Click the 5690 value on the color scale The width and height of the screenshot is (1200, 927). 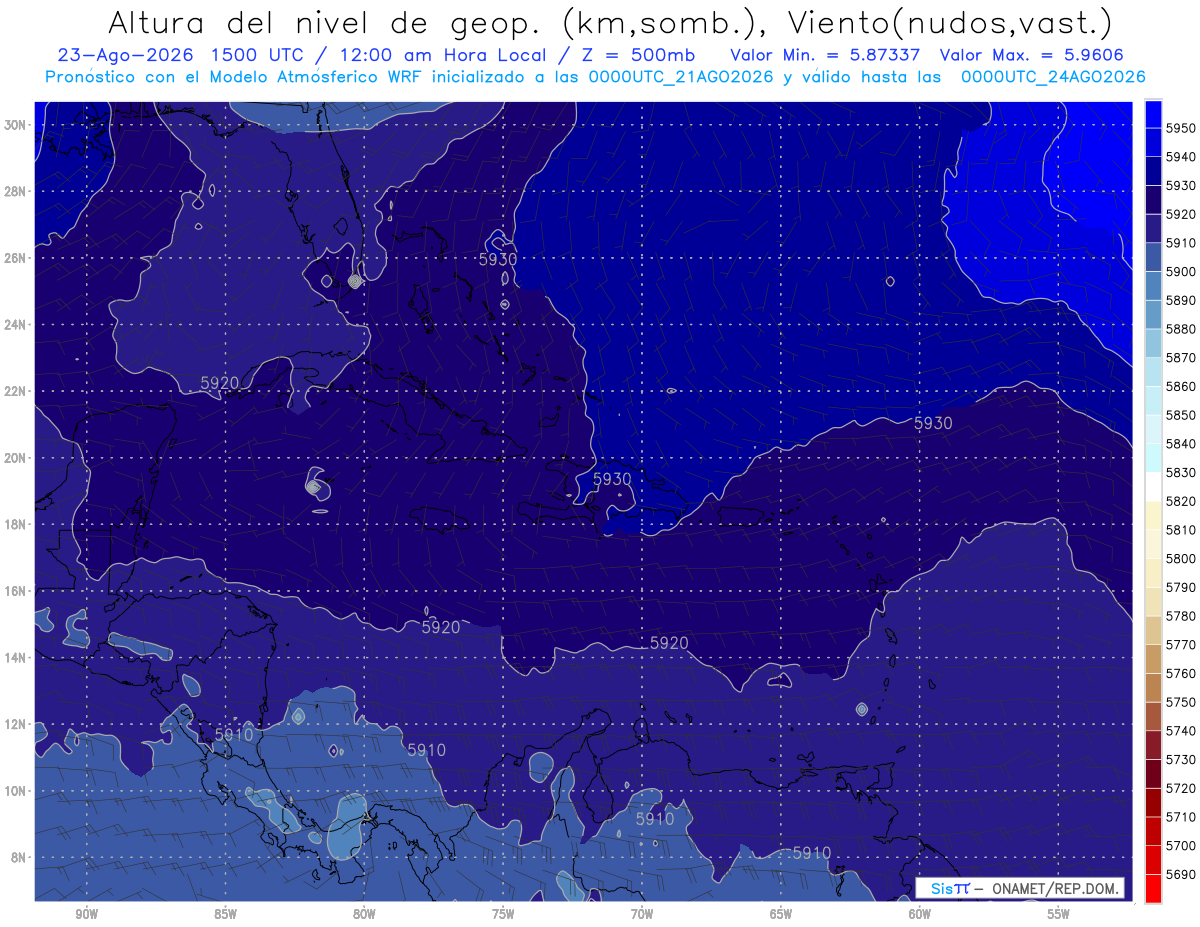pyautogui.click(x=1181, y=874)
